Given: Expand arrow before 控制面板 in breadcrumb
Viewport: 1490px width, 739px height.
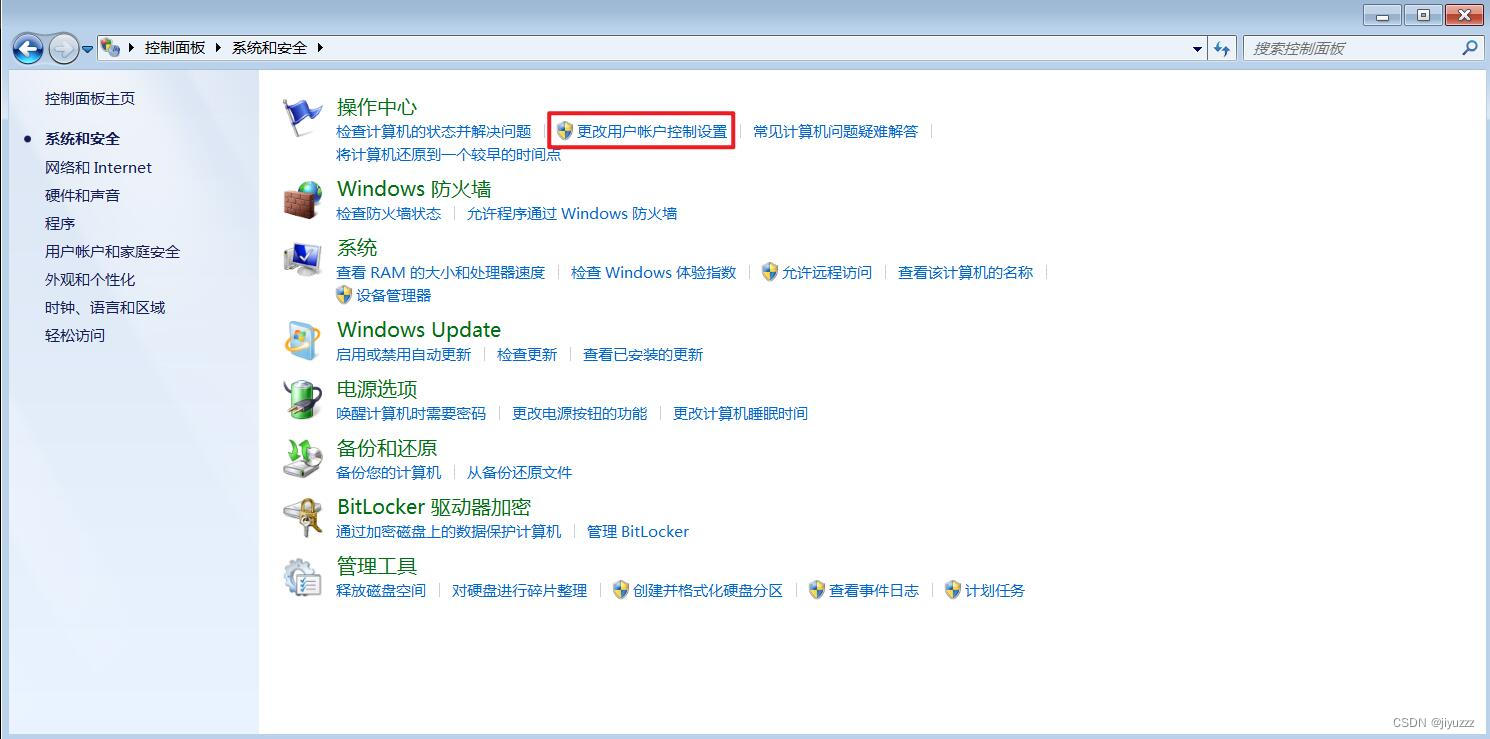Looking at the screenshot, I should tap(133, 47).
